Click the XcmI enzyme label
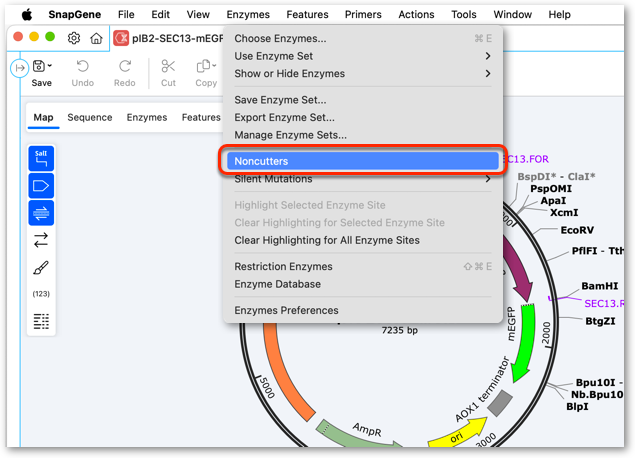The image size is (635, 458). pyautogui.click(x=564, y=213)
